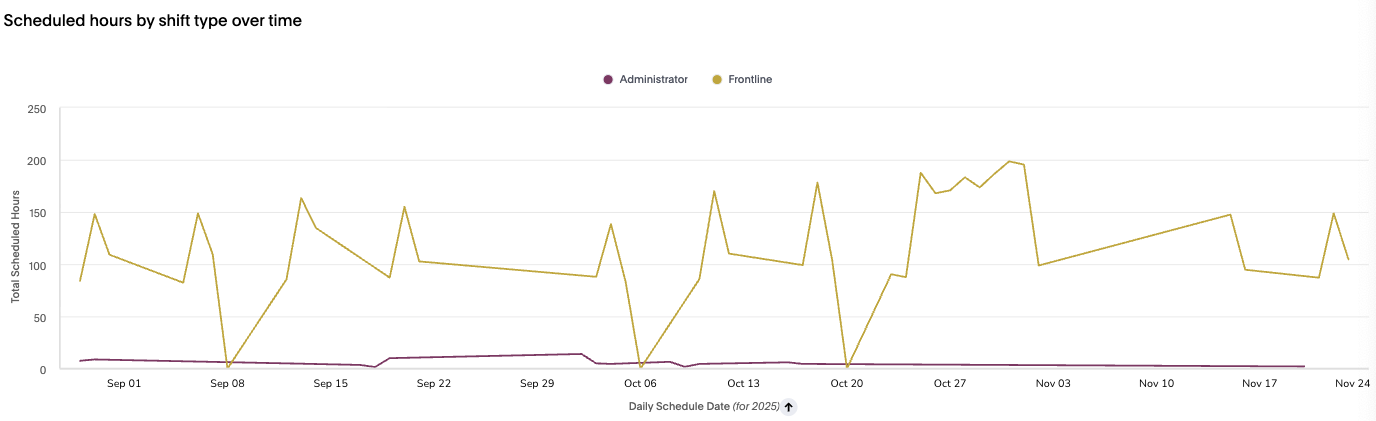The image size is (1376, 421).
Task: Toggle the Administrator series legend label
Action: [x=653, y=79]
